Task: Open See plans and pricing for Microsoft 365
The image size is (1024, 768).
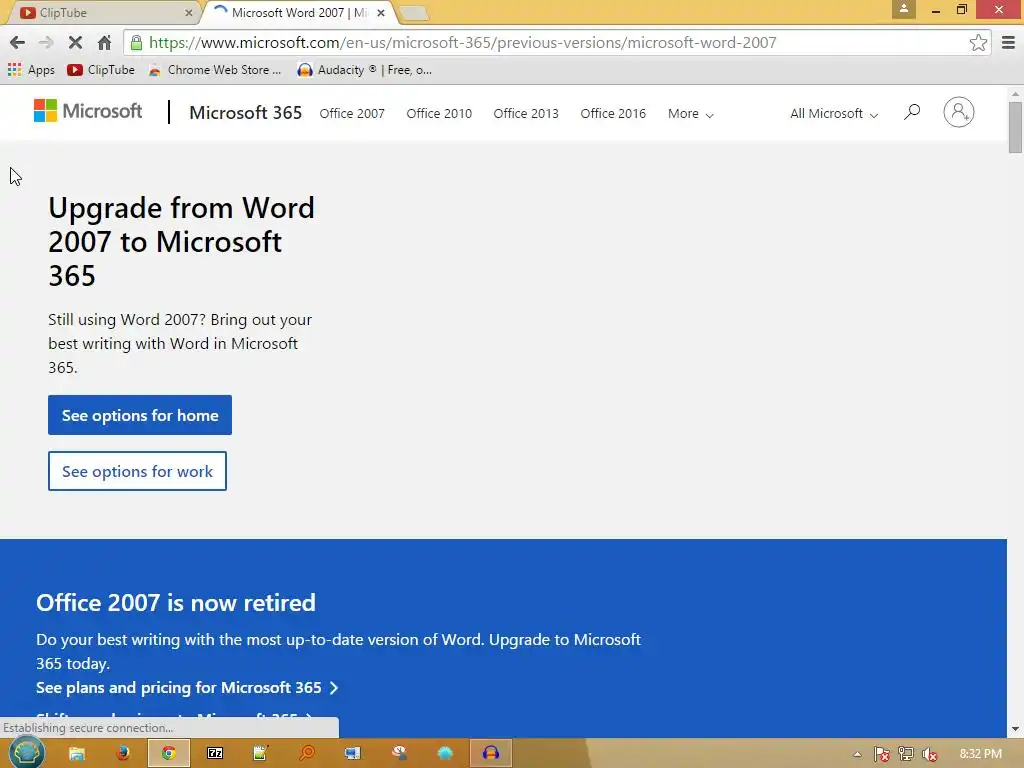Action: (x=187, y=688)
